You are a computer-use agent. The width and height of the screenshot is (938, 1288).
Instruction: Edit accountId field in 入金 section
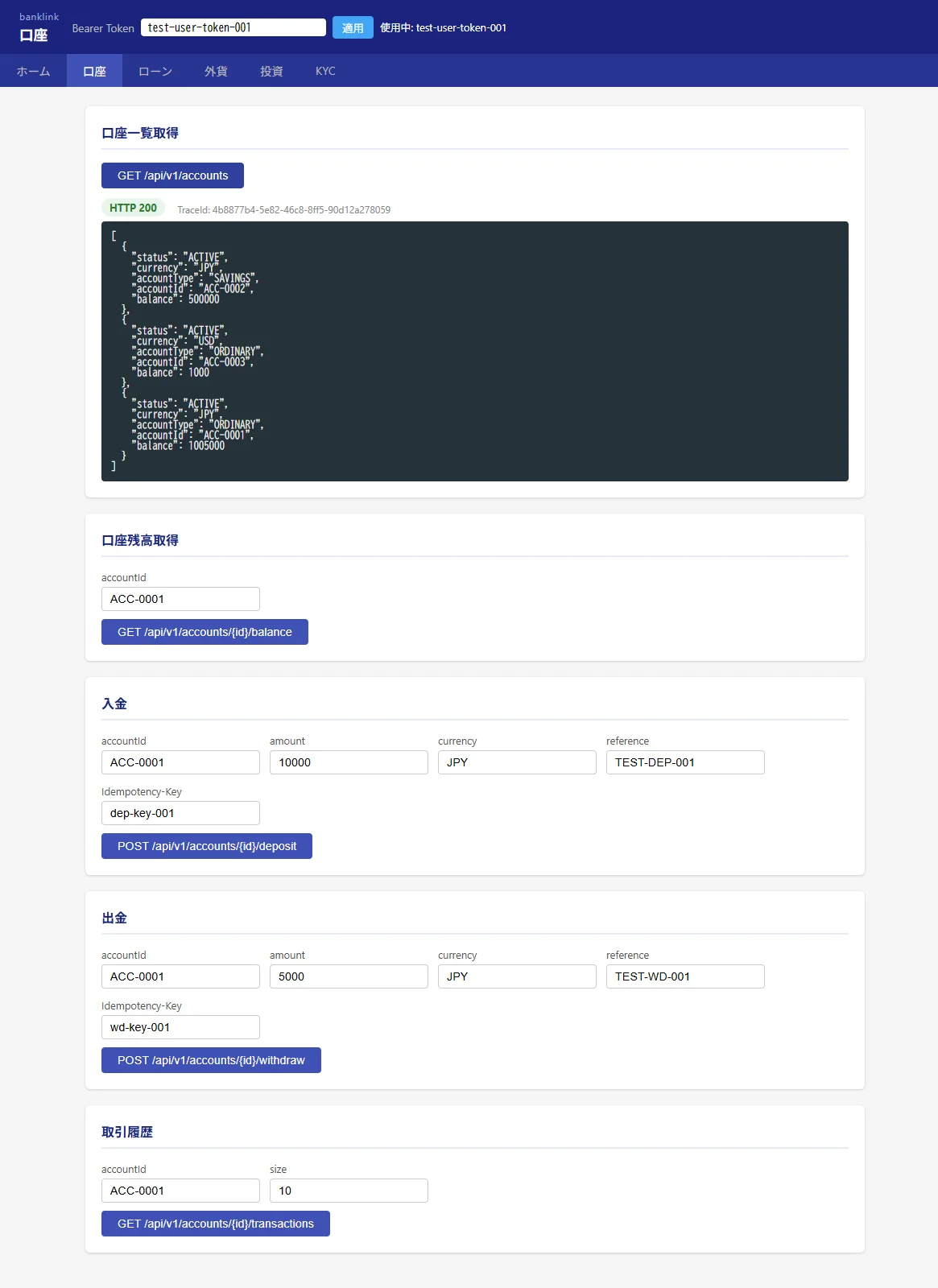[x=180, y=762]
